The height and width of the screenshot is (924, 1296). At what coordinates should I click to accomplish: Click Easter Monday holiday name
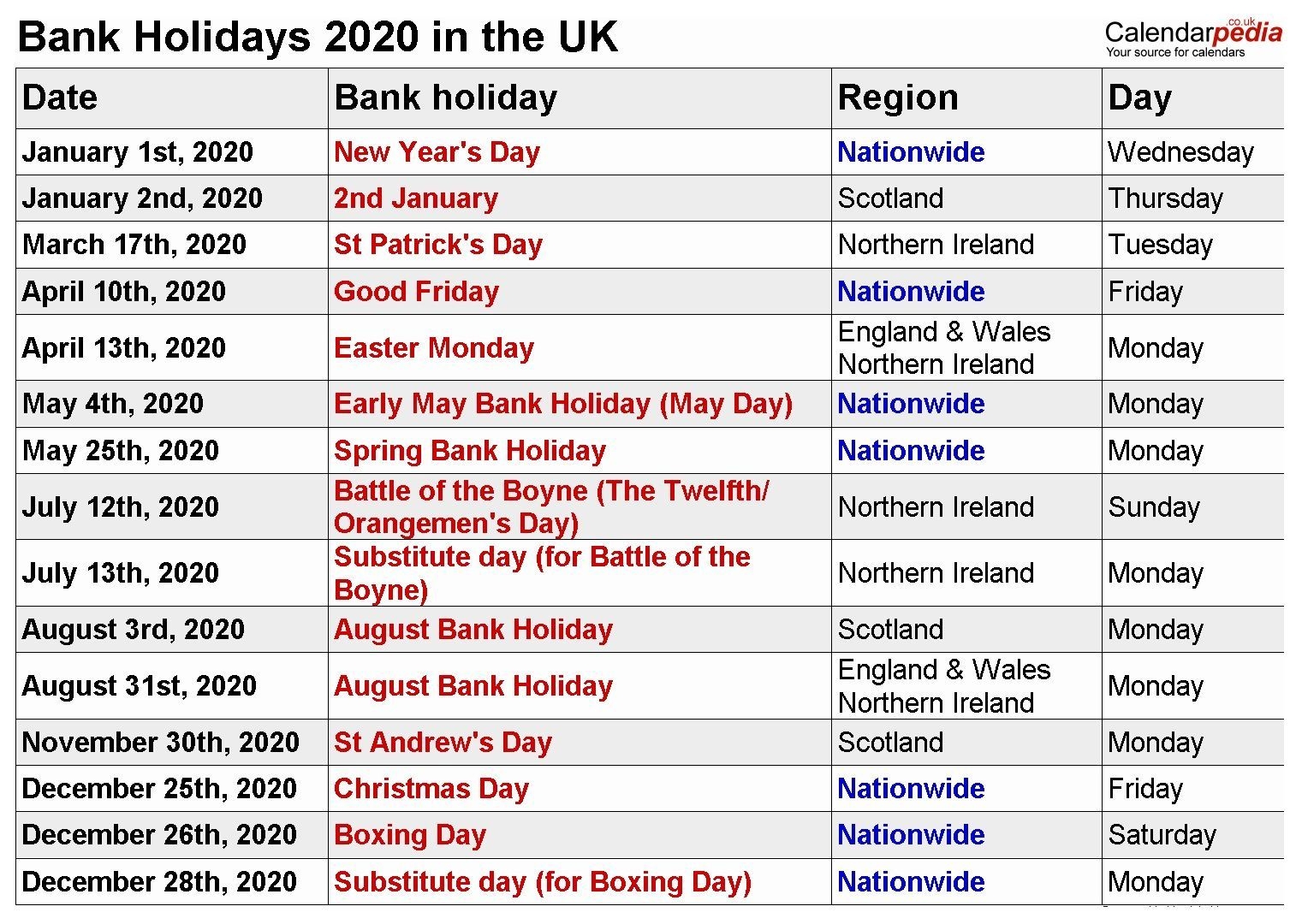434,348
